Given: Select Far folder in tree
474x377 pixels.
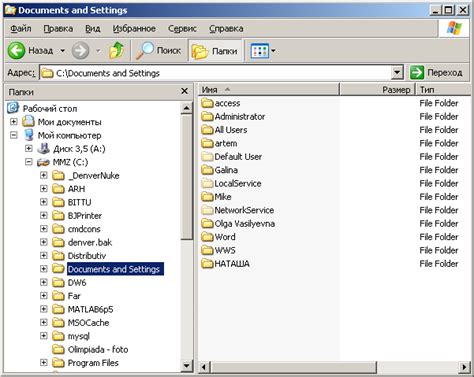Looking at the screenshot, I should tap(74, 296).
